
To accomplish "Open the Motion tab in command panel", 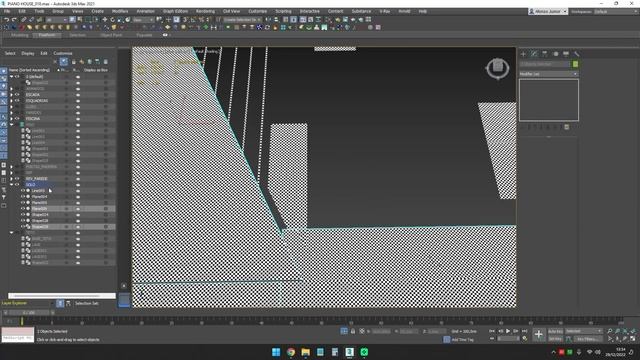I will click(556, 53).
